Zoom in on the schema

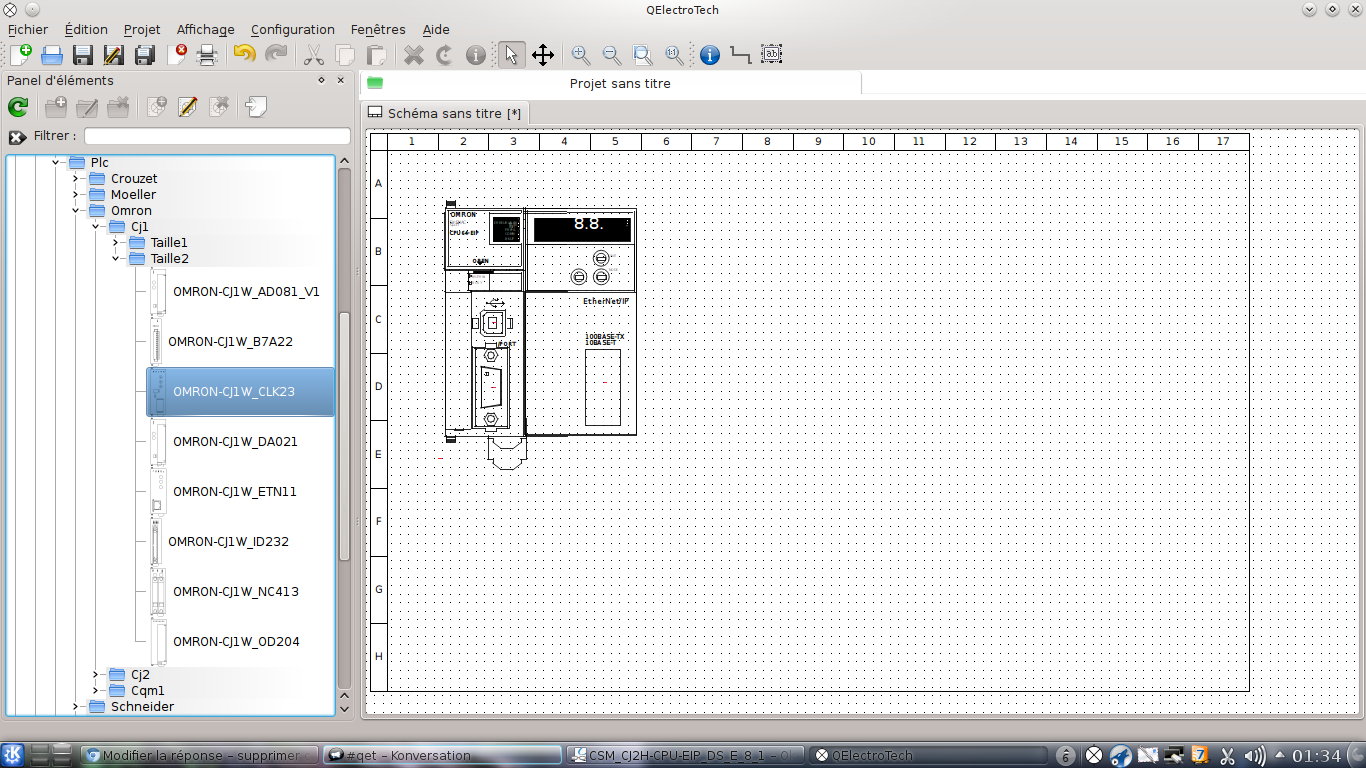tap(580, 55)
